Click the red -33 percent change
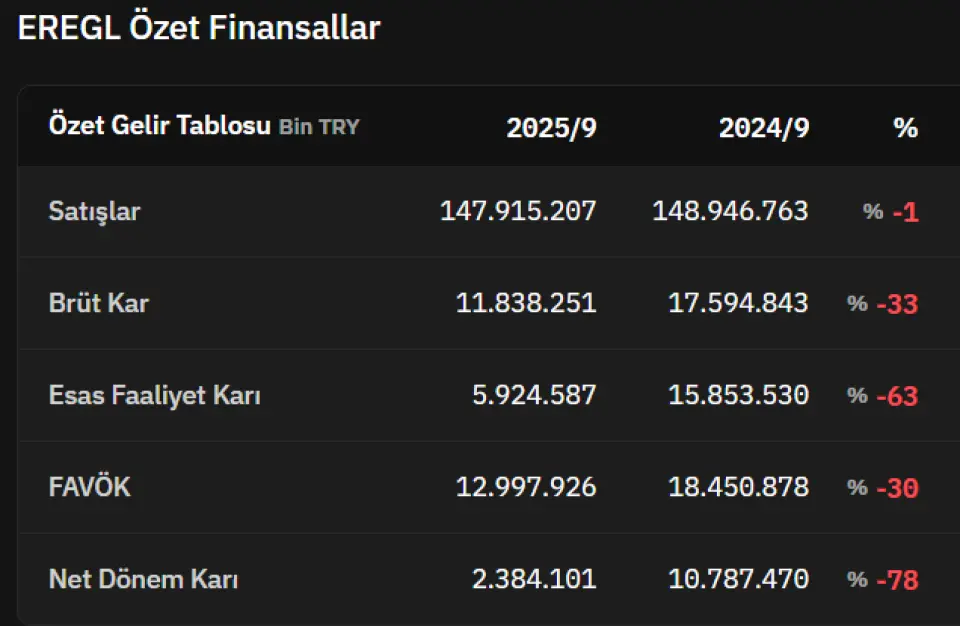Image resolution: width=960 pixels, height=626 pixels. tap(896, 304)
